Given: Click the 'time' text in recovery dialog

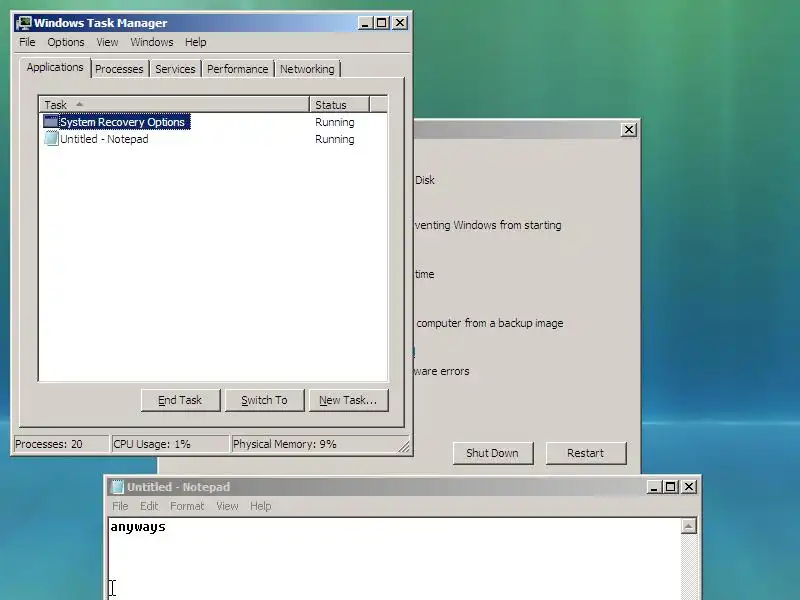Looking at the screenshot, I should pyautogui.click(x=424, y=274).
